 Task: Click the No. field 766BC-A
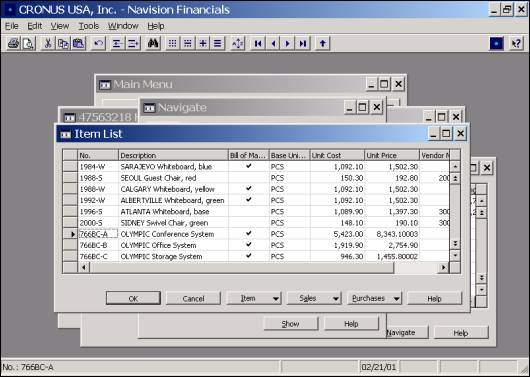click(98, 234)
